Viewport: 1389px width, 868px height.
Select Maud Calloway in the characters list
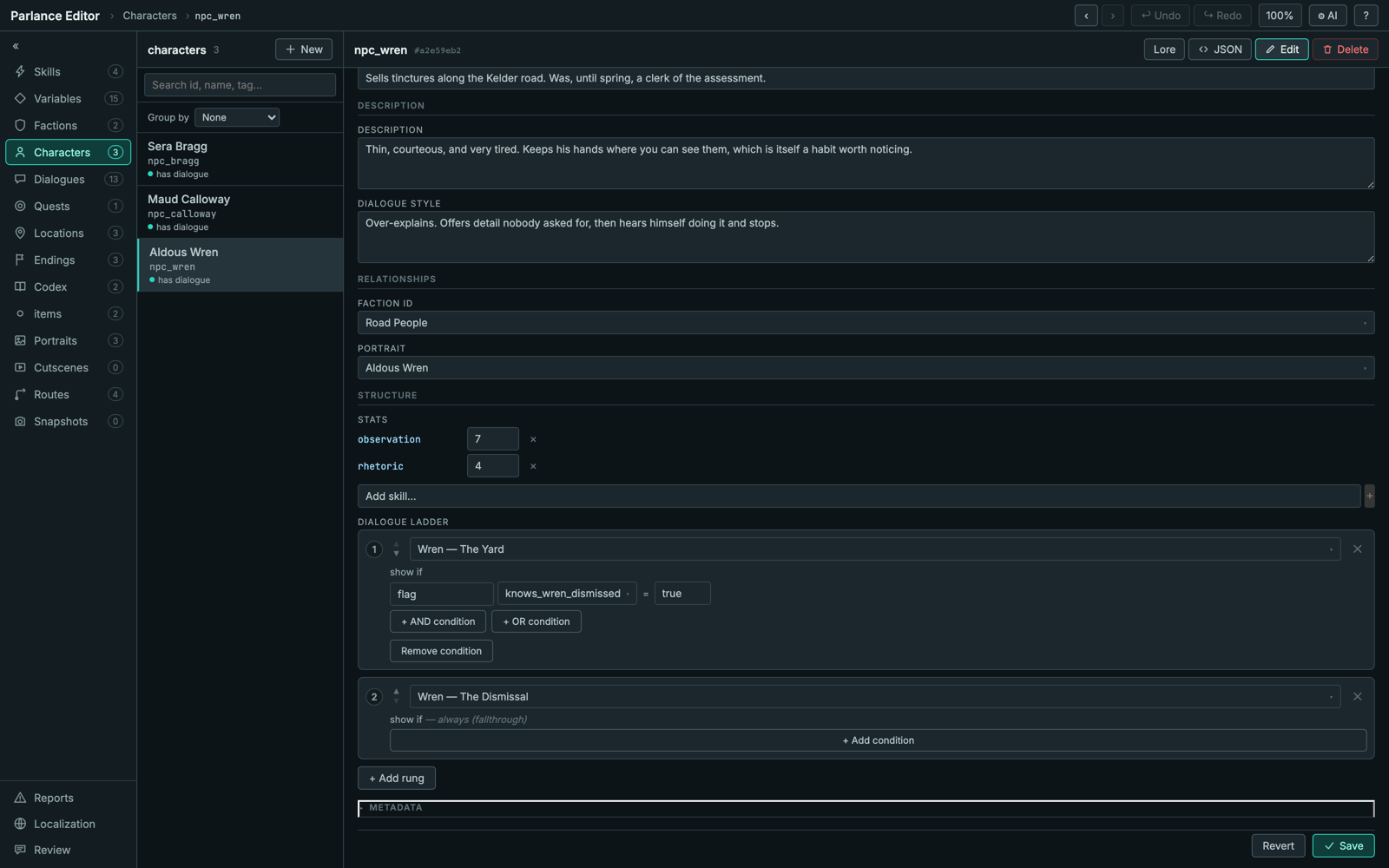[240, 213]
